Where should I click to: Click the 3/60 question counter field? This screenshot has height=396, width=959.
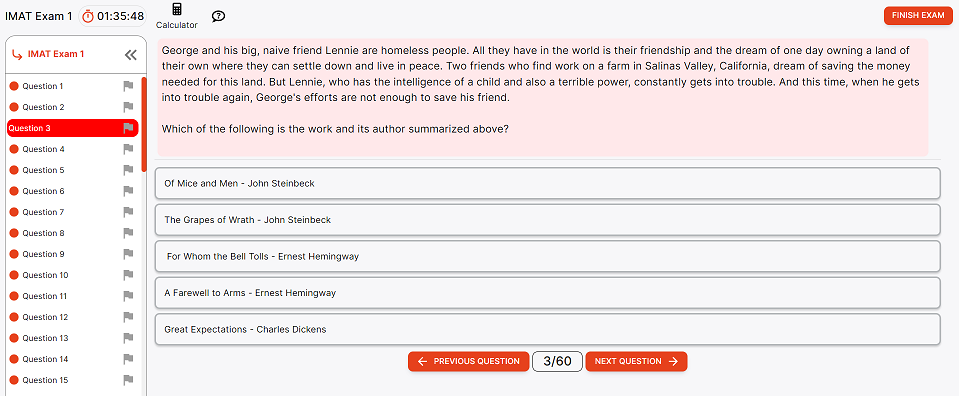pyautogui.click(x=557, y=361)
